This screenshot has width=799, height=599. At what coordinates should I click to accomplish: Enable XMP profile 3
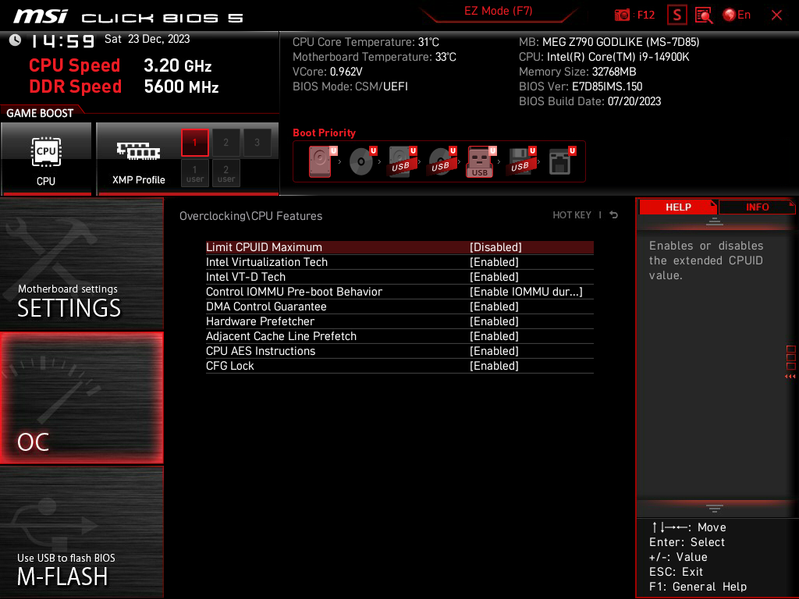[x=257, y=143]
